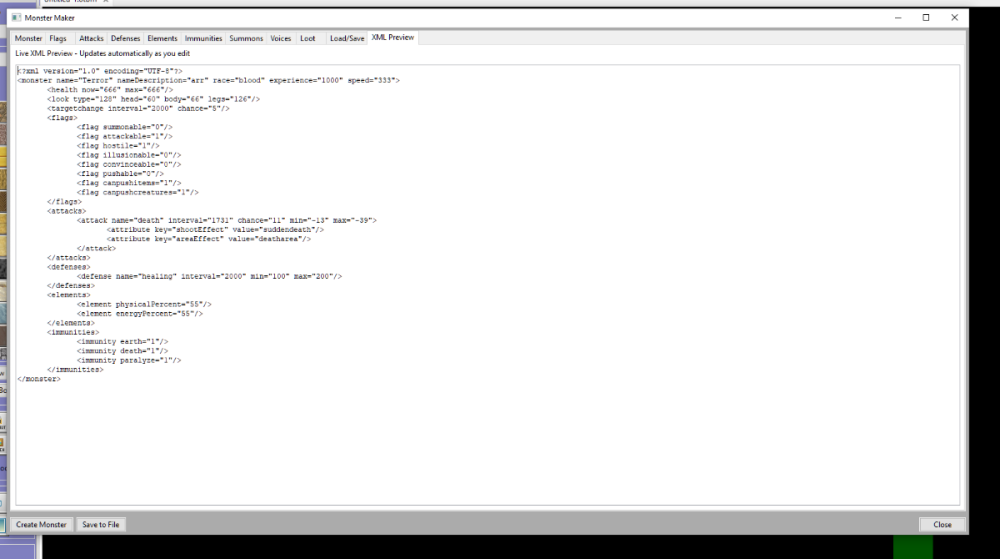The height and width of the screenshot is (559, 1000).
Task: Select the Defenses tab
Action: pos(125,38)
